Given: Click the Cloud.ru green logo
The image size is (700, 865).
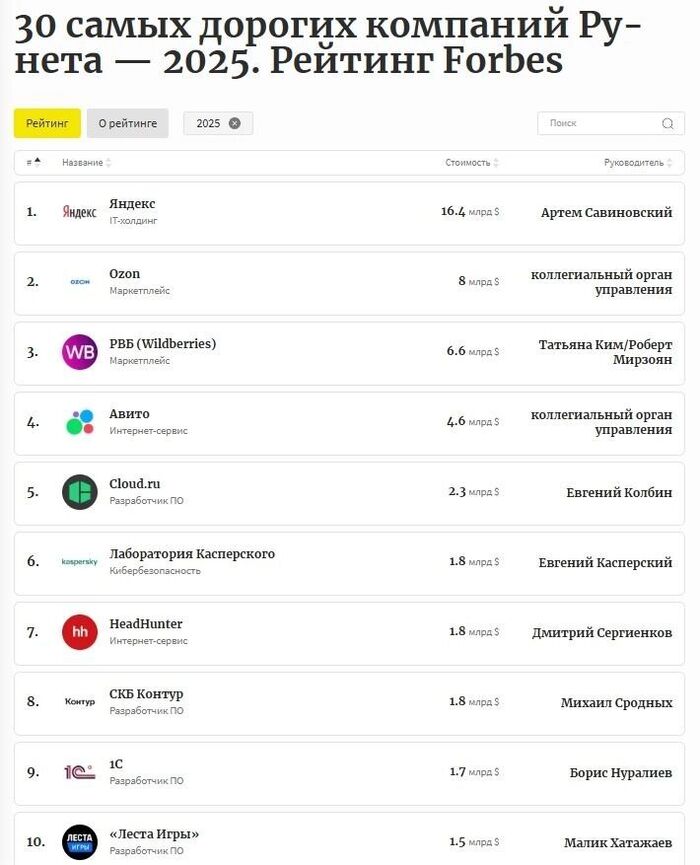Looking at the screenshot, I should pos(80,492).
